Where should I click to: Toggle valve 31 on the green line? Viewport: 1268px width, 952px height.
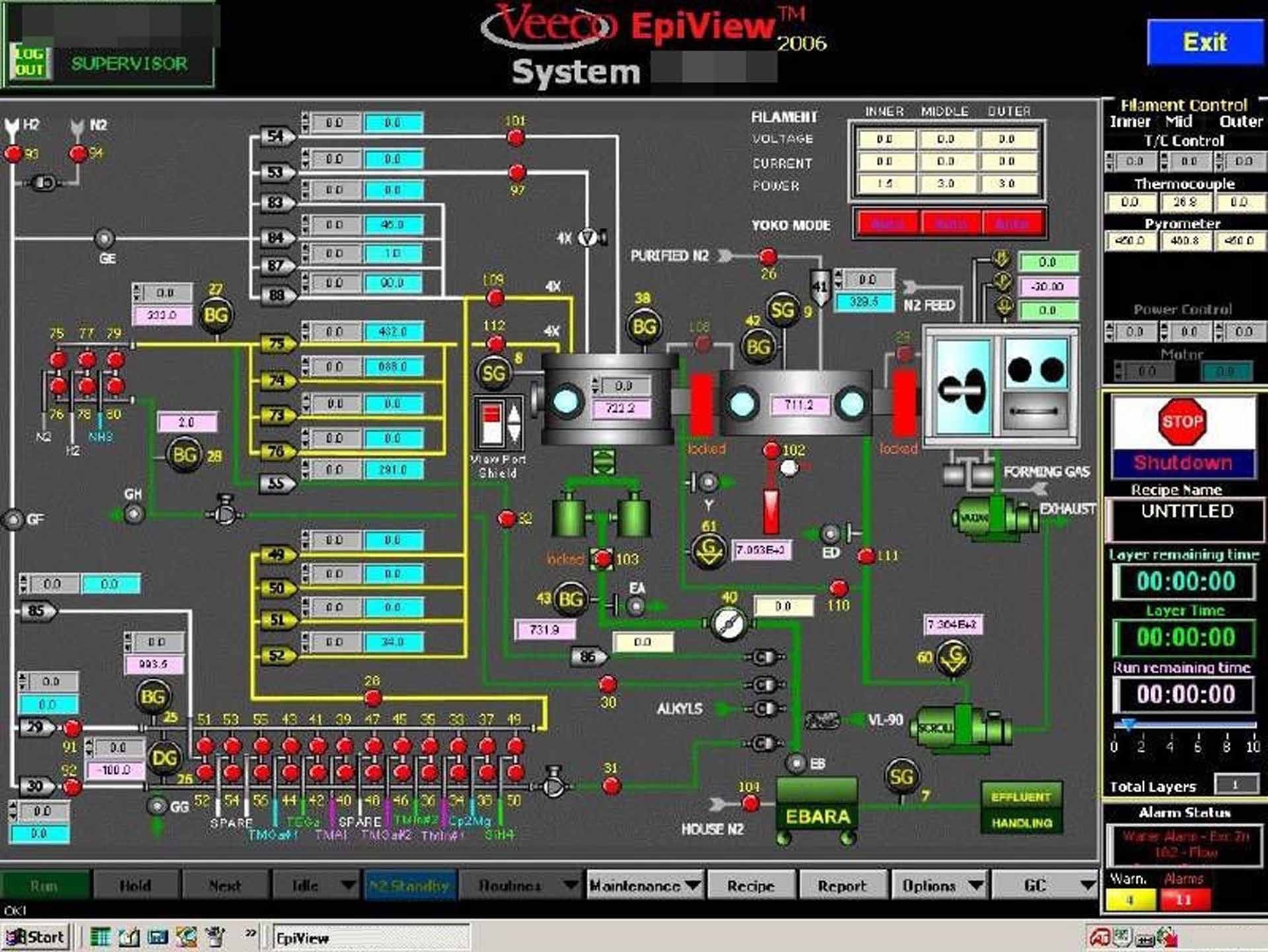coord(612,786)
